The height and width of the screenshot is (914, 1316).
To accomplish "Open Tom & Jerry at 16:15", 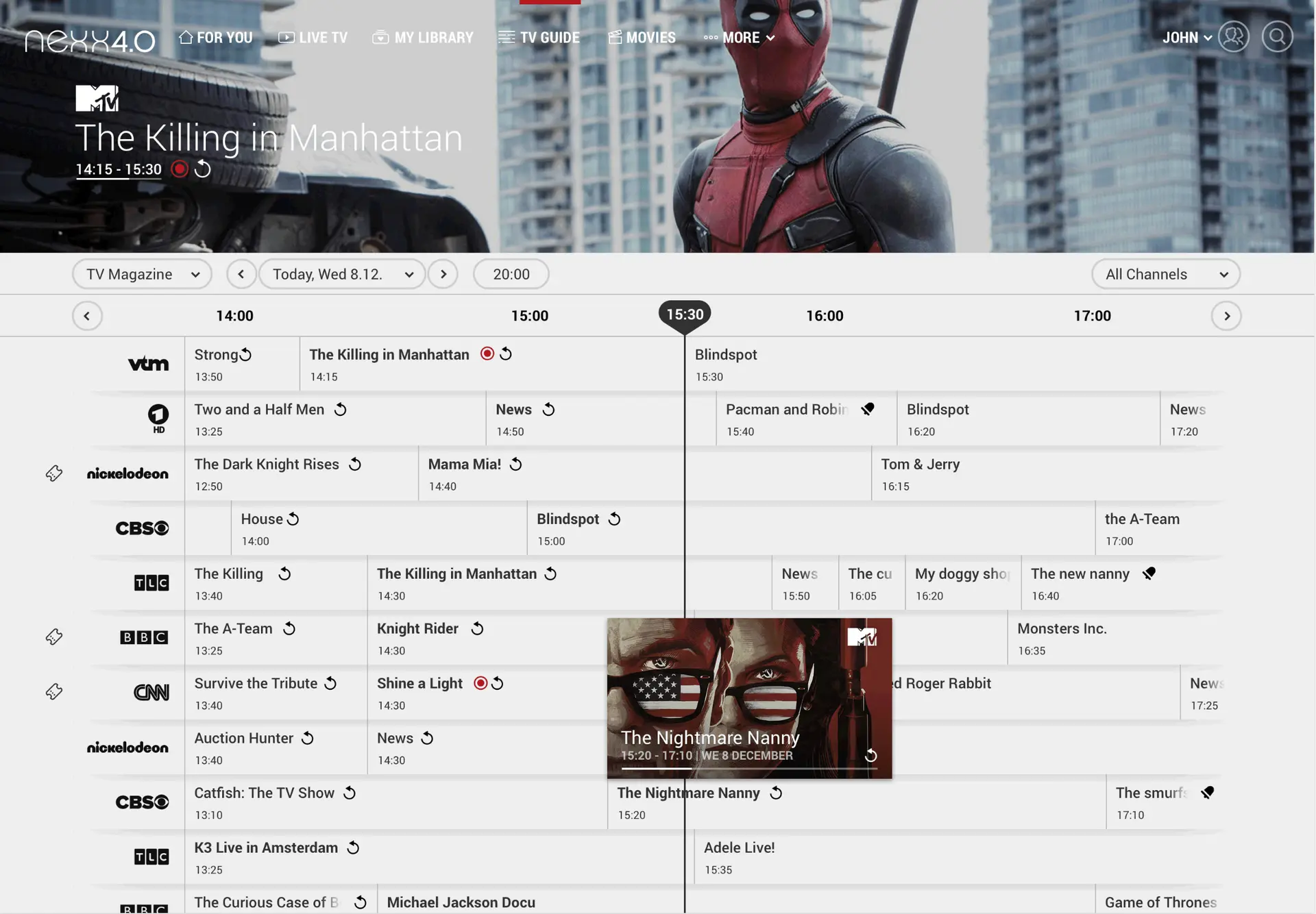I will point(1047,473).
